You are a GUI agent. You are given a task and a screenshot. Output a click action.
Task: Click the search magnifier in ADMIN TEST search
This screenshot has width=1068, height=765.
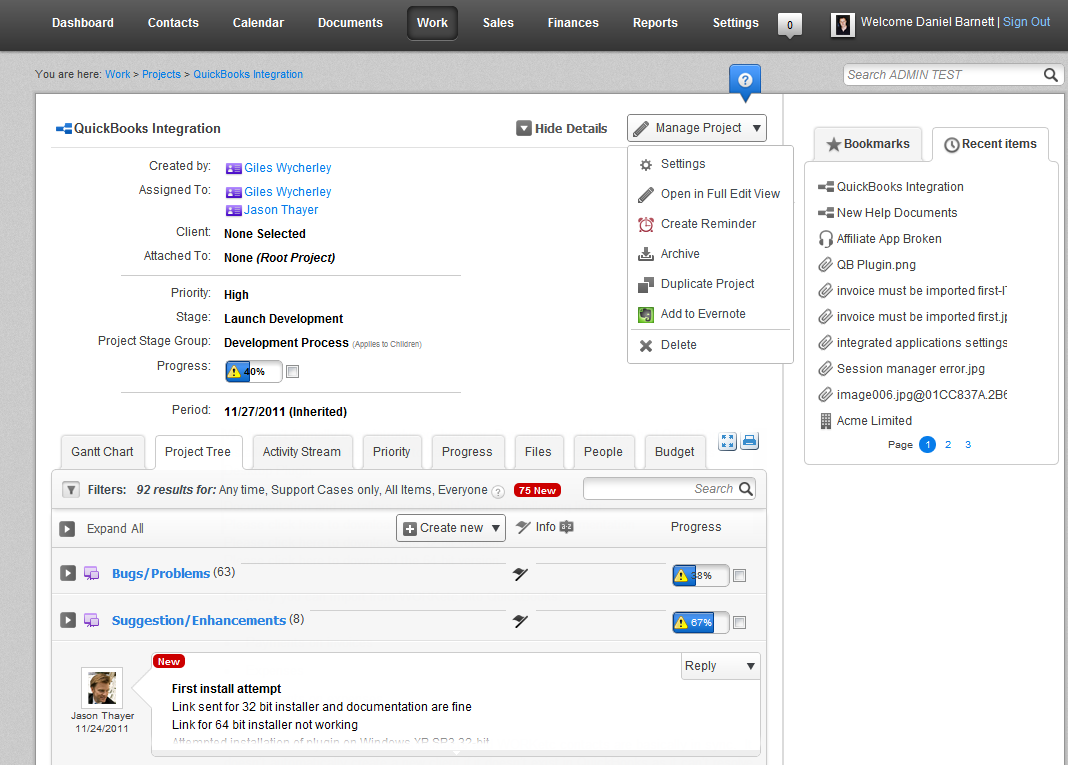[x=1051, y=75]
